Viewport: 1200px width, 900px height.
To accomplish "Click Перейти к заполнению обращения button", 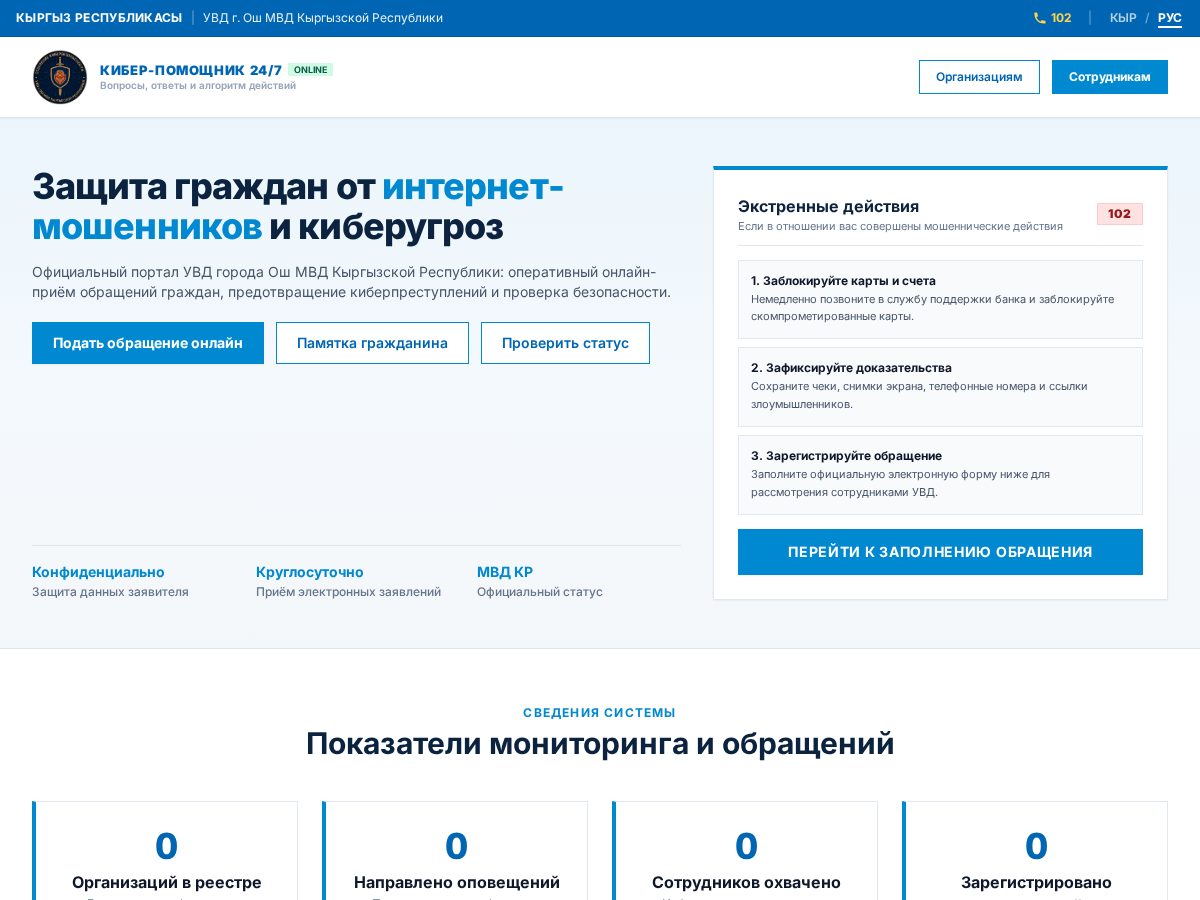I will pos(940,552).
